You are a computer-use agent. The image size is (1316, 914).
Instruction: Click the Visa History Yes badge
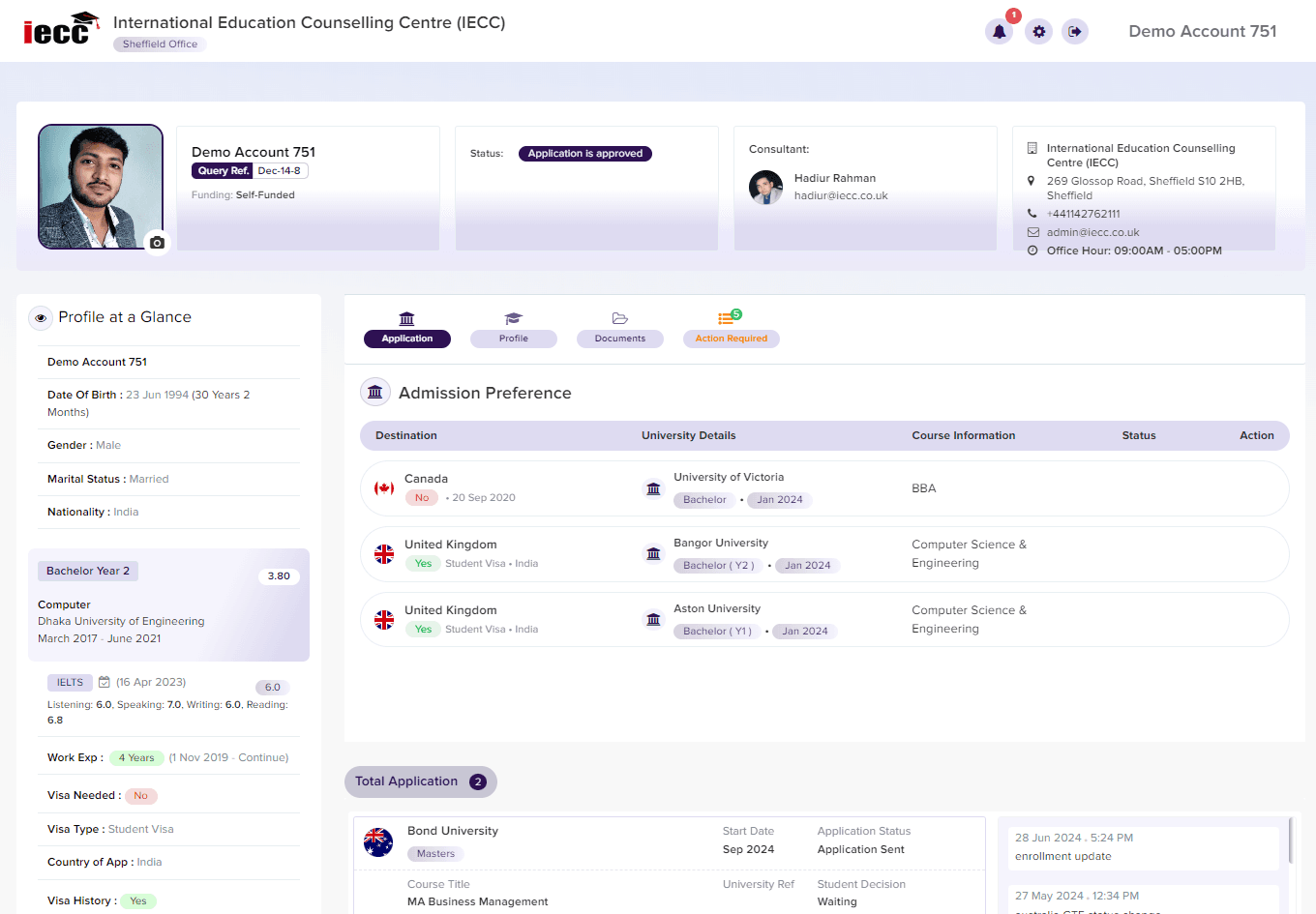138,901
